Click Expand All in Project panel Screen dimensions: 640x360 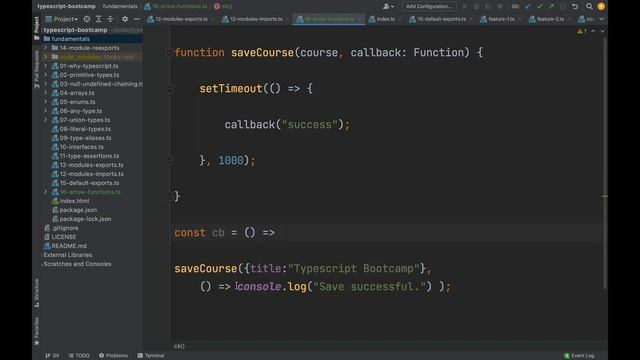tap(98, 19)
